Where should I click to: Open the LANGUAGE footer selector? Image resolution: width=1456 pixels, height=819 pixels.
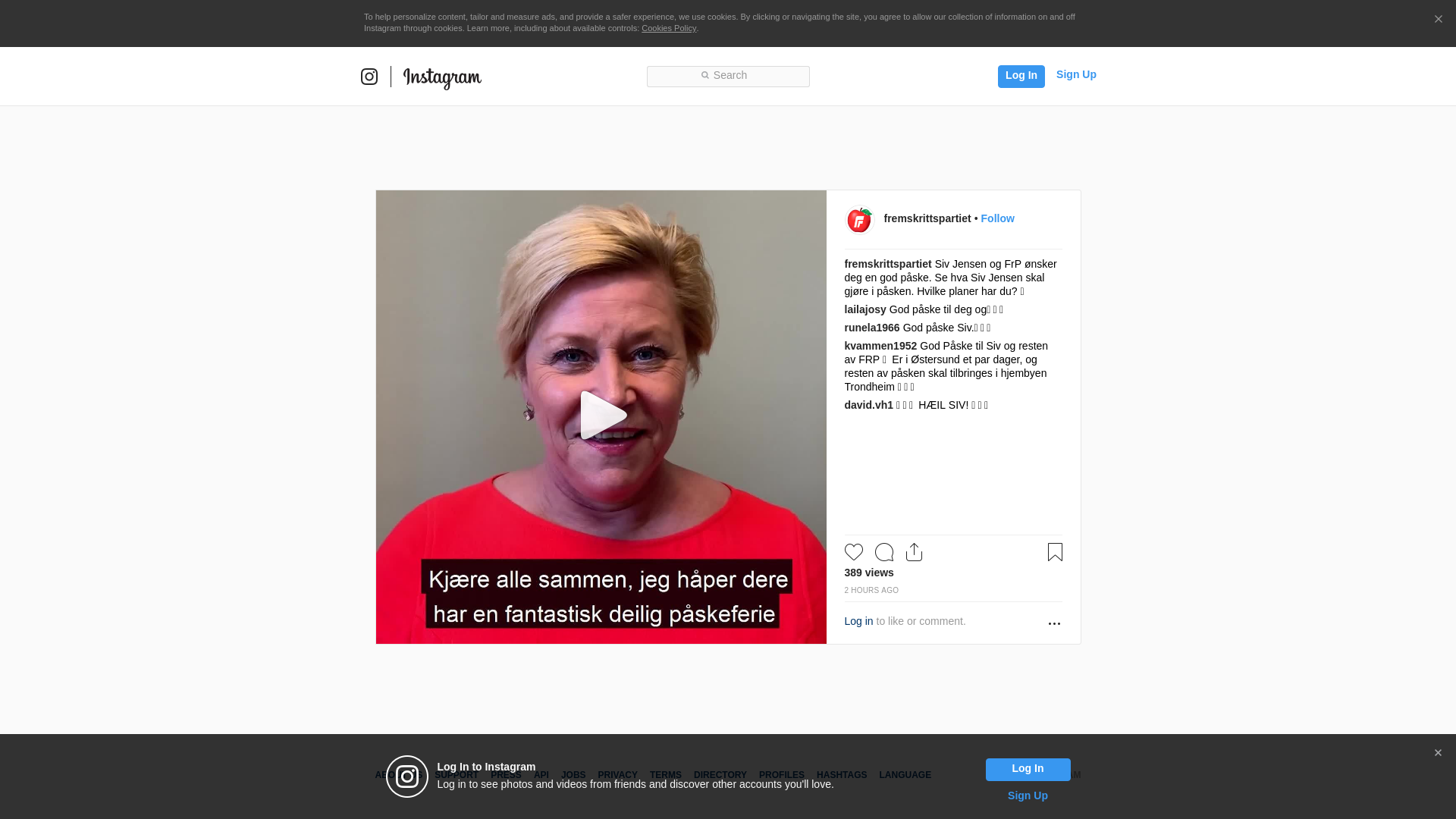905,775
